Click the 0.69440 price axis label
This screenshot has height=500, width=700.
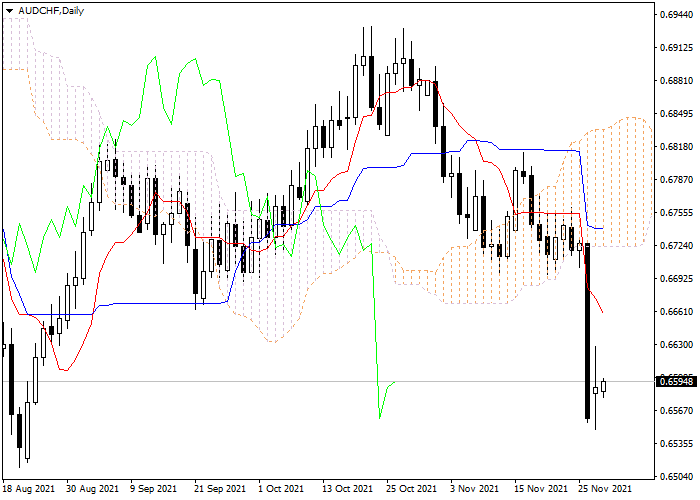676,15
